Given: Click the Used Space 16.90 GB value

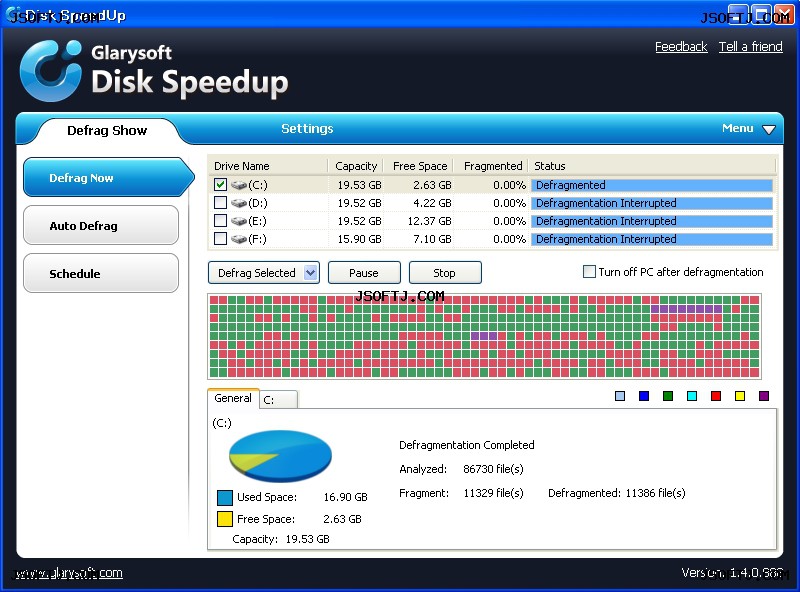Looking at the screenshot, I should coord(345,497).
